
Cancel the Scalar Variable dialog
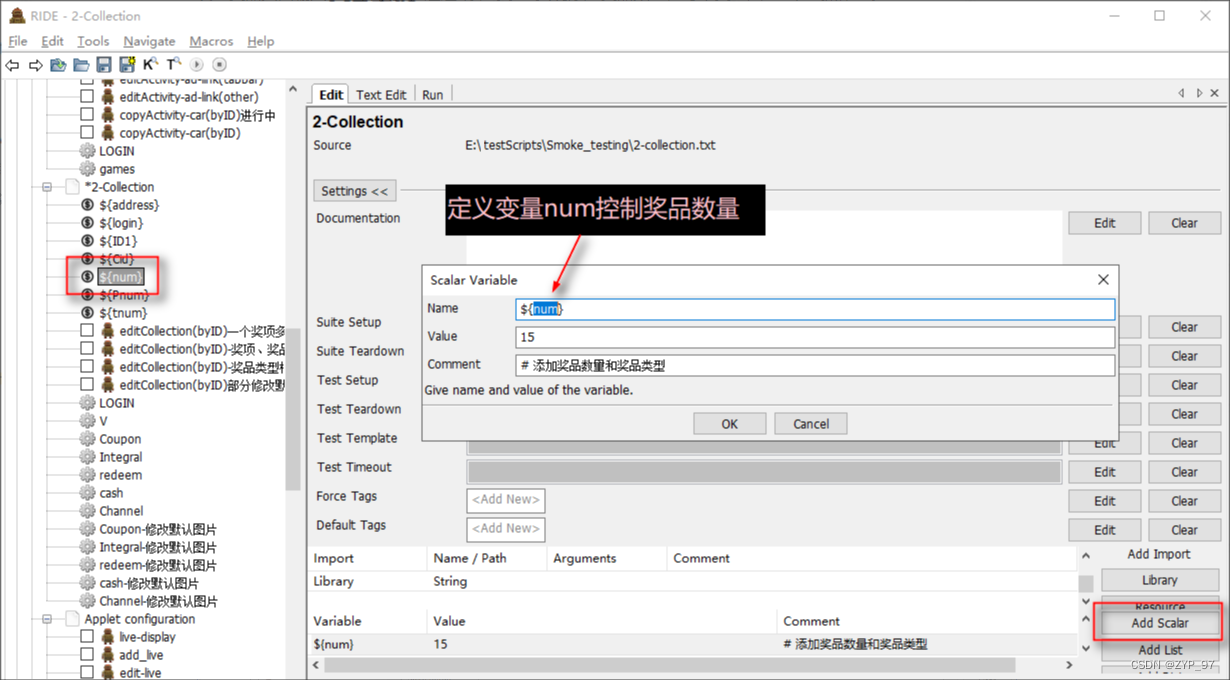[811, 424]
